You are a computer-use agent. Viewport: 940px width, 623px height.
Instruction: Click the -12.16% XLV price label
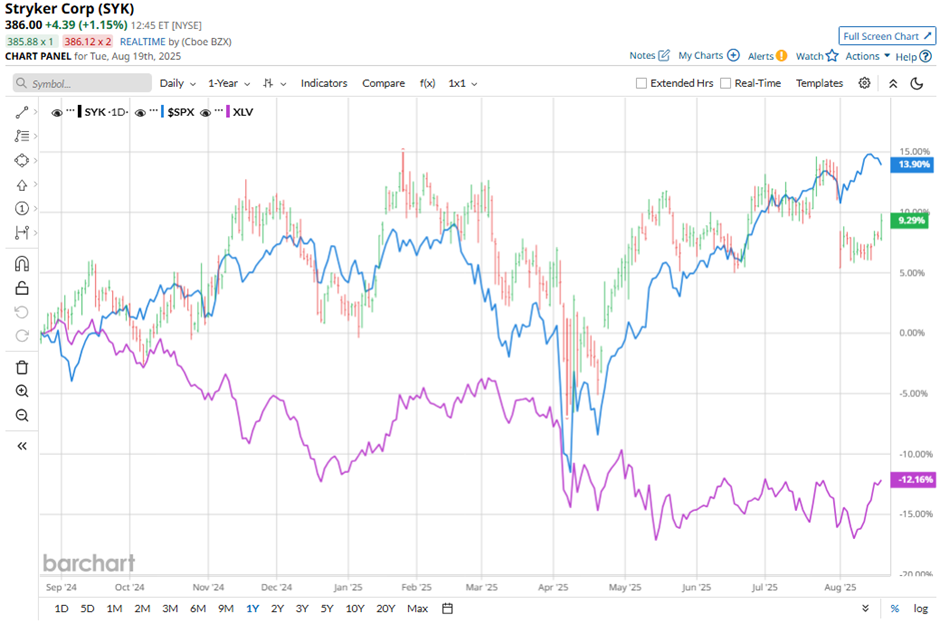coord(913,480)
